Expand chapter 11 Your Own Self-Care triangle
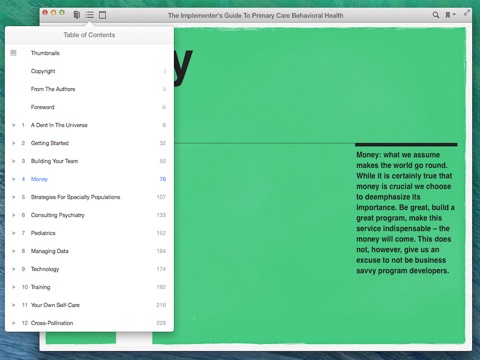 (x=14, y=305)
